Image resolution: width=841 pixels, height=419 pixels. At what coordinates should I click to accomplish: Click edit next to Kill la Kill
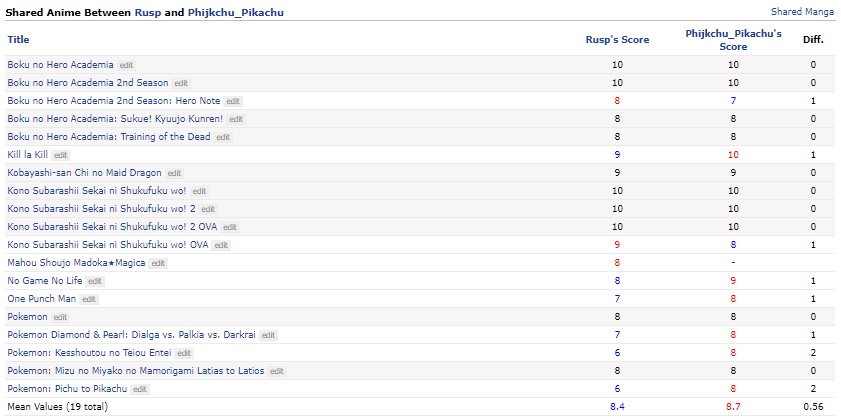(61, 155)
